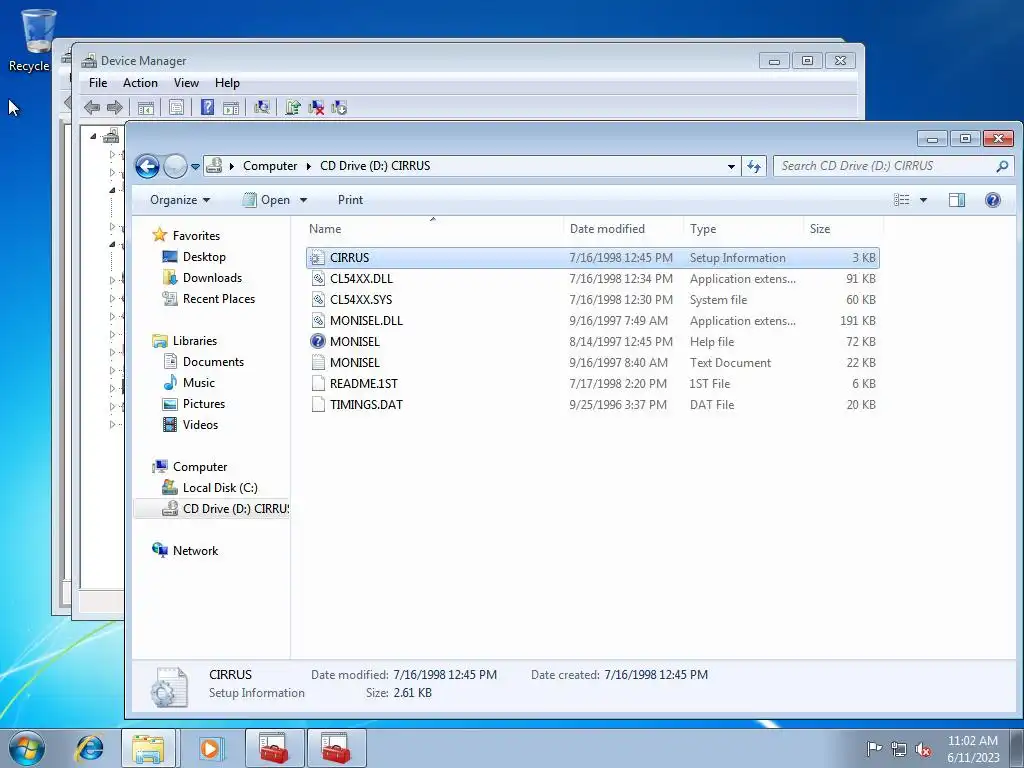The width and height of the screenshot is (1024, 768).
Task: Click Computer in the address bar breadcrumb
Action: click(270, 166)
